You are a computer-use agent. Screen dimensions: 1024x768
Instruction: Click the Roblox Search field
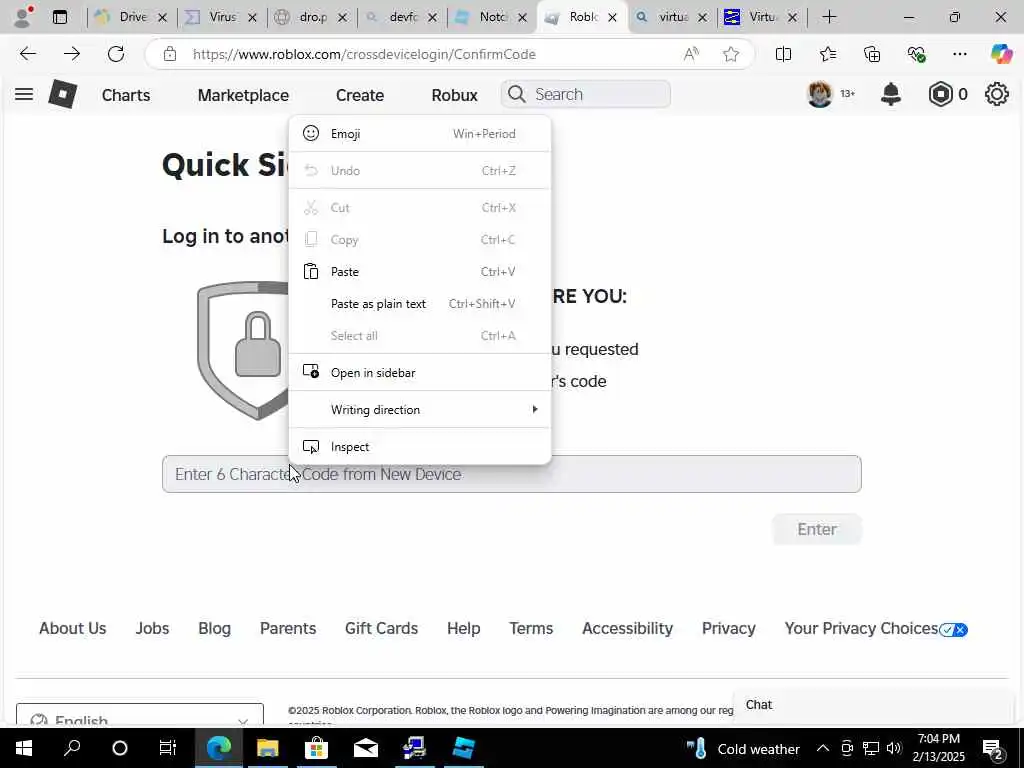tap(586, 94)
